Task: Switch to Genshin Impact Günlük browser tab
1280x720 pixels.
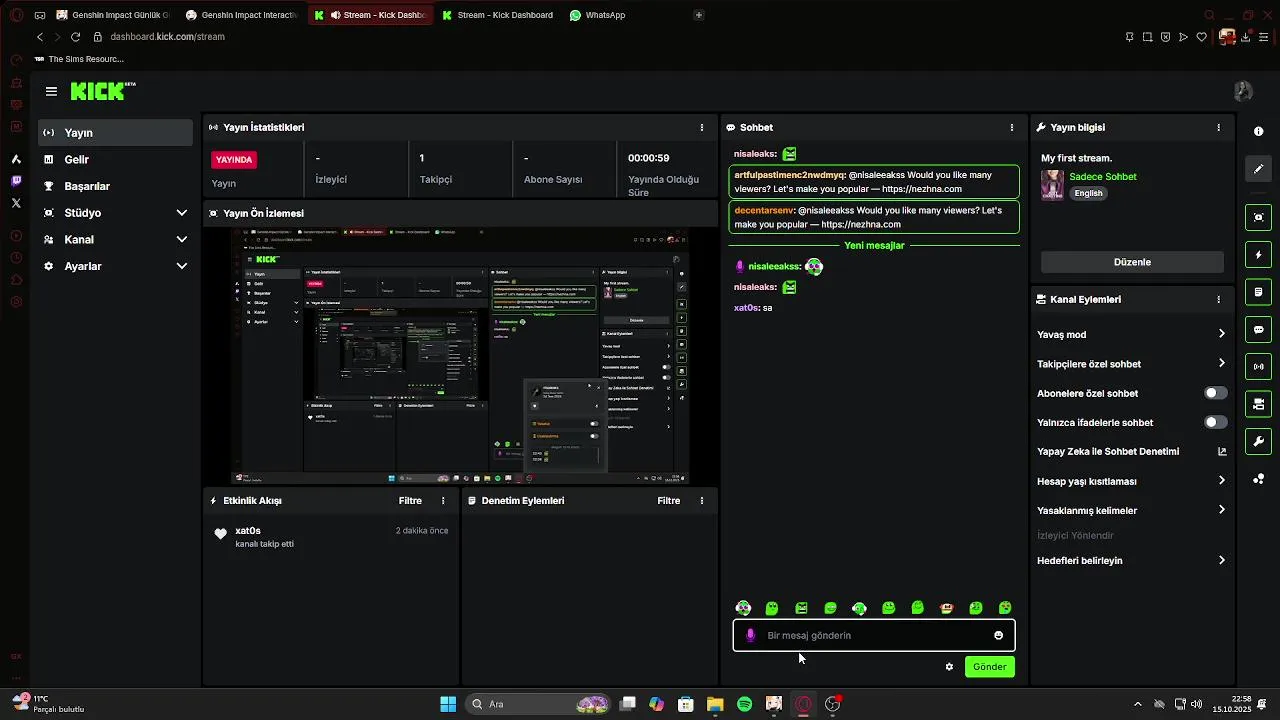Action: pyautogui.click(x=113, y=15)
